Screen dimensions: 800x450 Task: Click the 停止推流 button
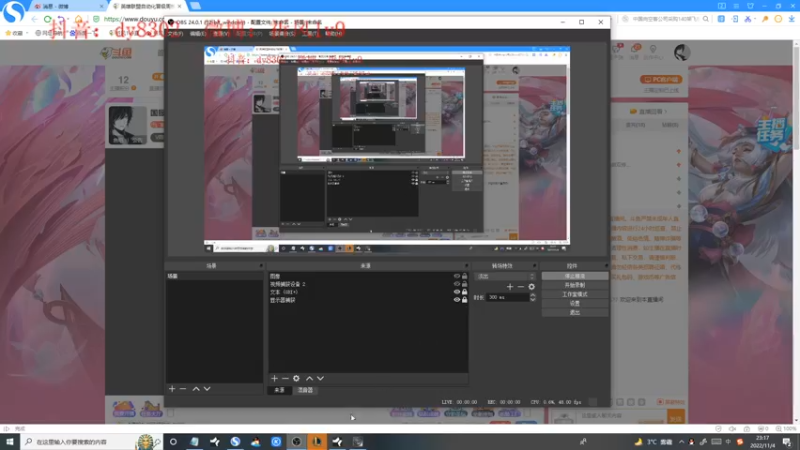[x=575, y=276]
